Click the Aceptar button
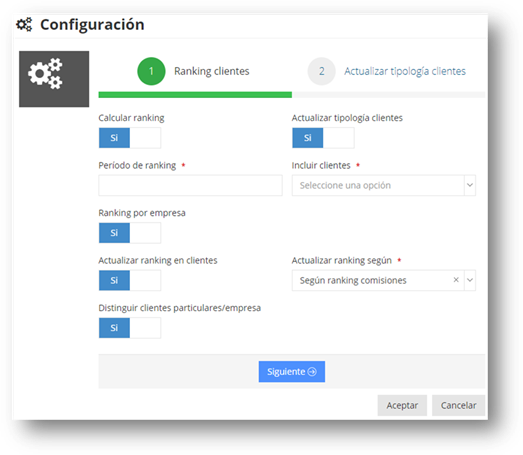Image resolution: width=523 pixels, height=455 pixels. 402,405
